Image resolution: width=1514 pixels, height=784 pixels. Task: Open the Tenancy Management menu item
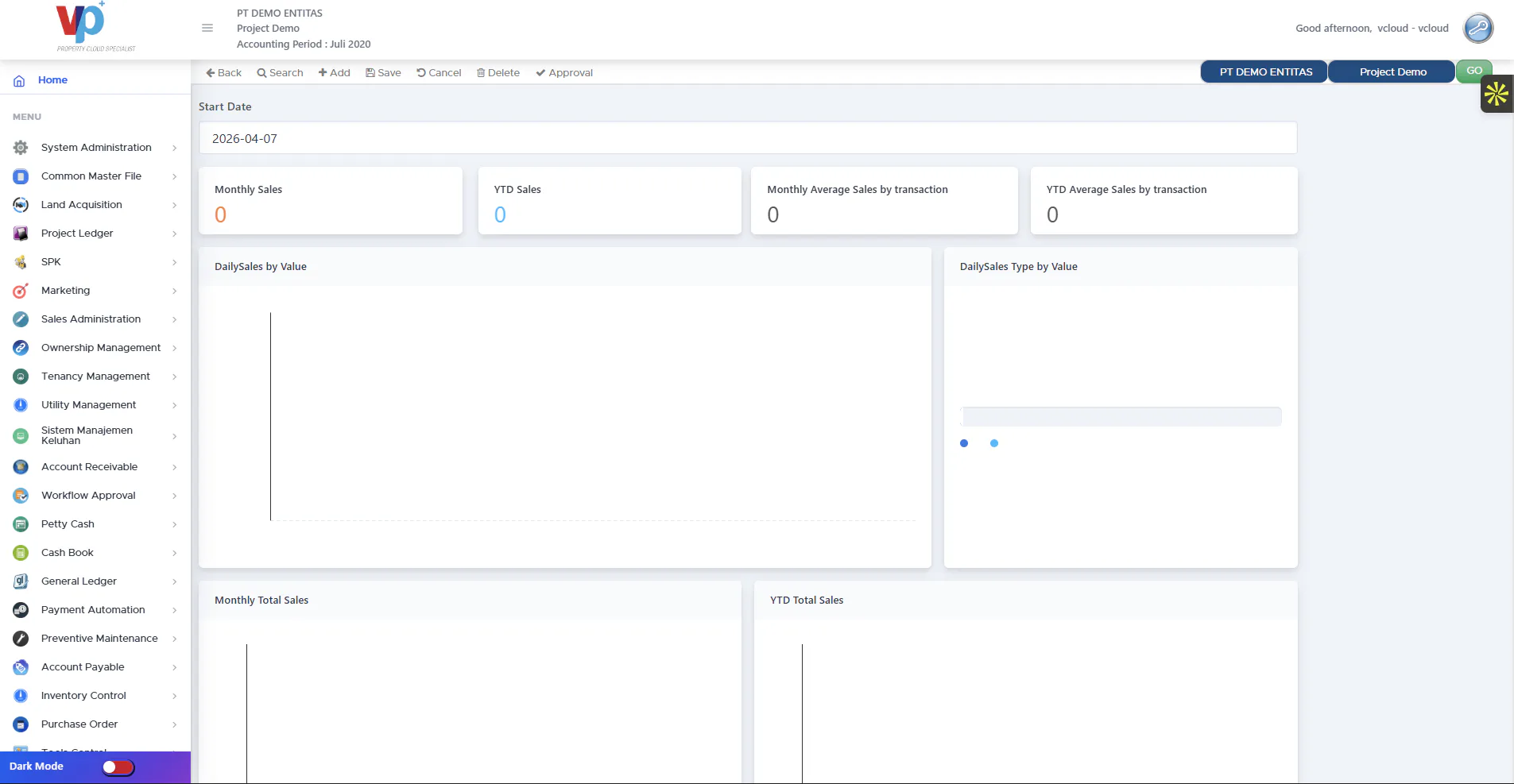click(95, 377)
